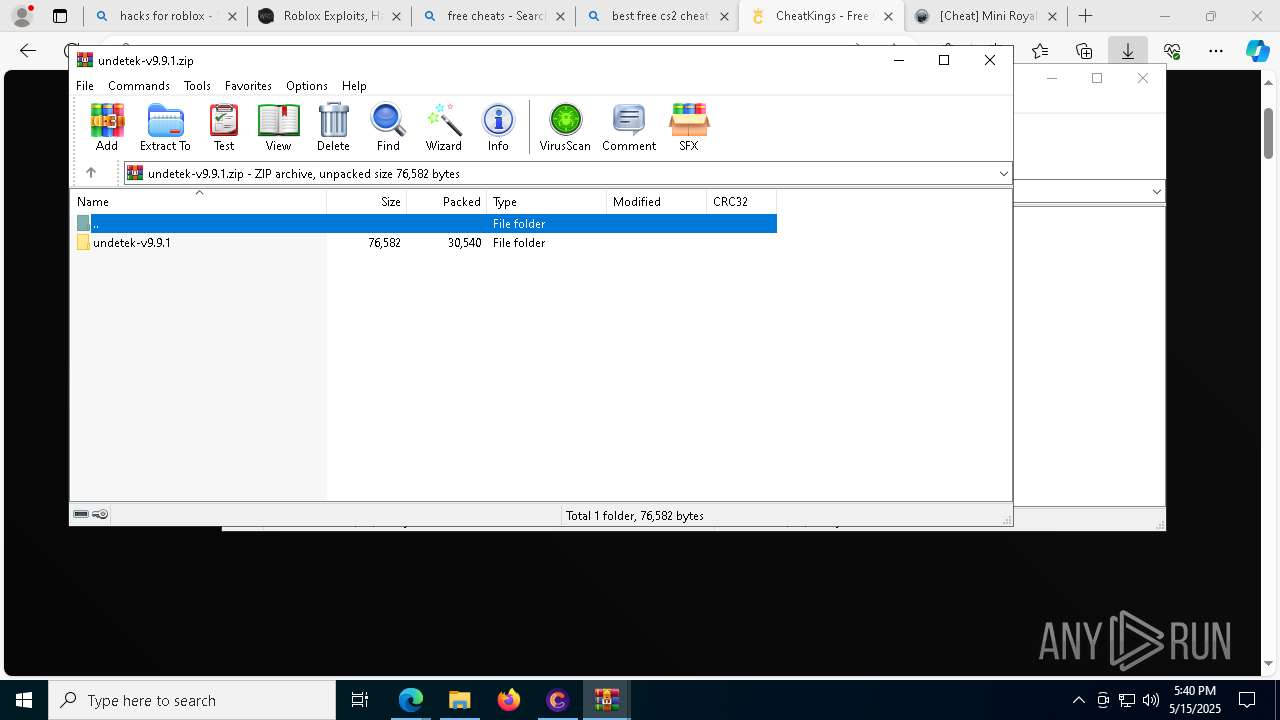This screenshot has width=1280, height=720.
Task: Open Microsoft Edge from taskbar
Action: coord(411,700)
